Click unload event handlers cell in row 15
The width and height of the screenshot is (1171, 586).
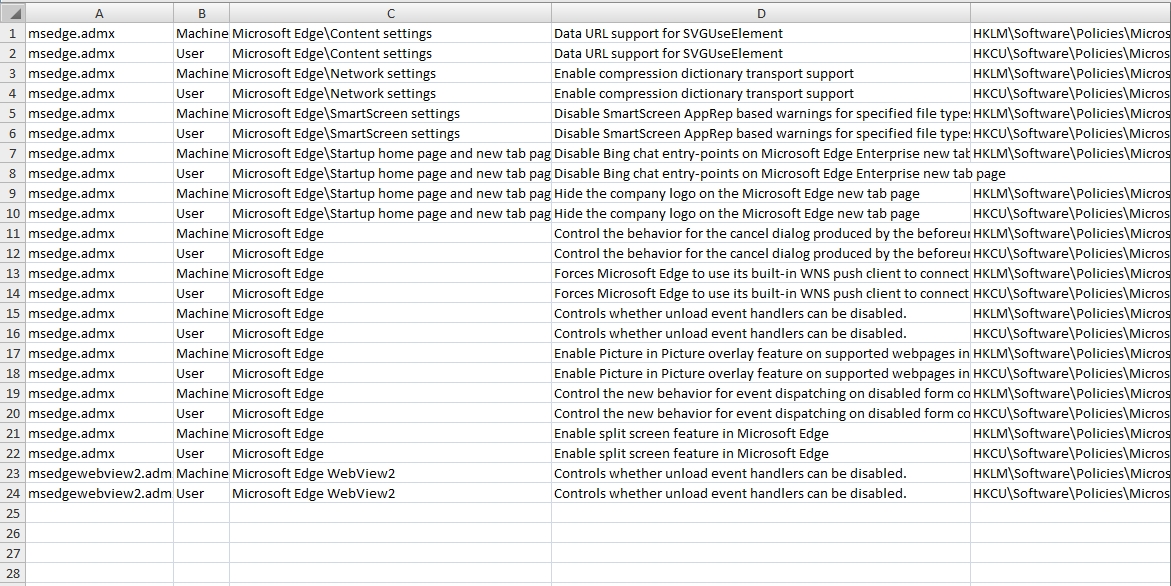(x=761, y=313)
